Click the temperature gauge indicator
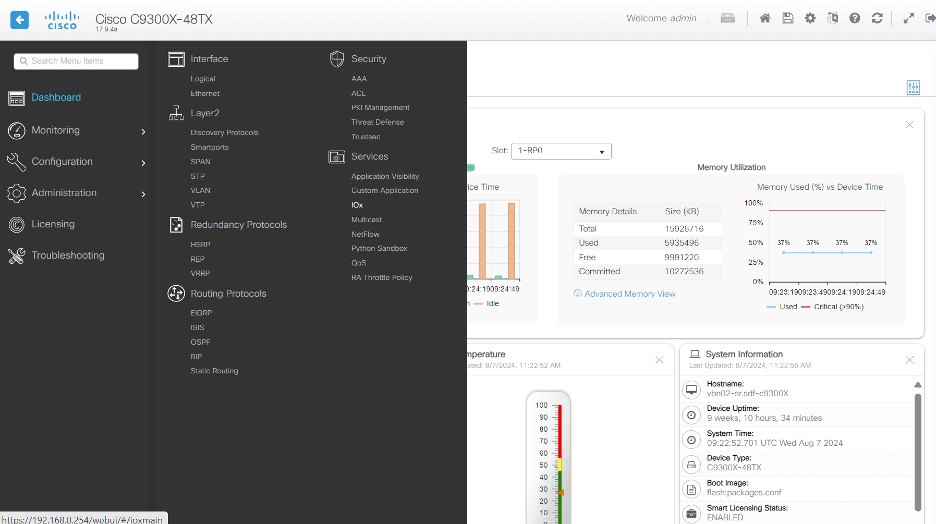Screen dimensions: 936x524 click(561, 493)
